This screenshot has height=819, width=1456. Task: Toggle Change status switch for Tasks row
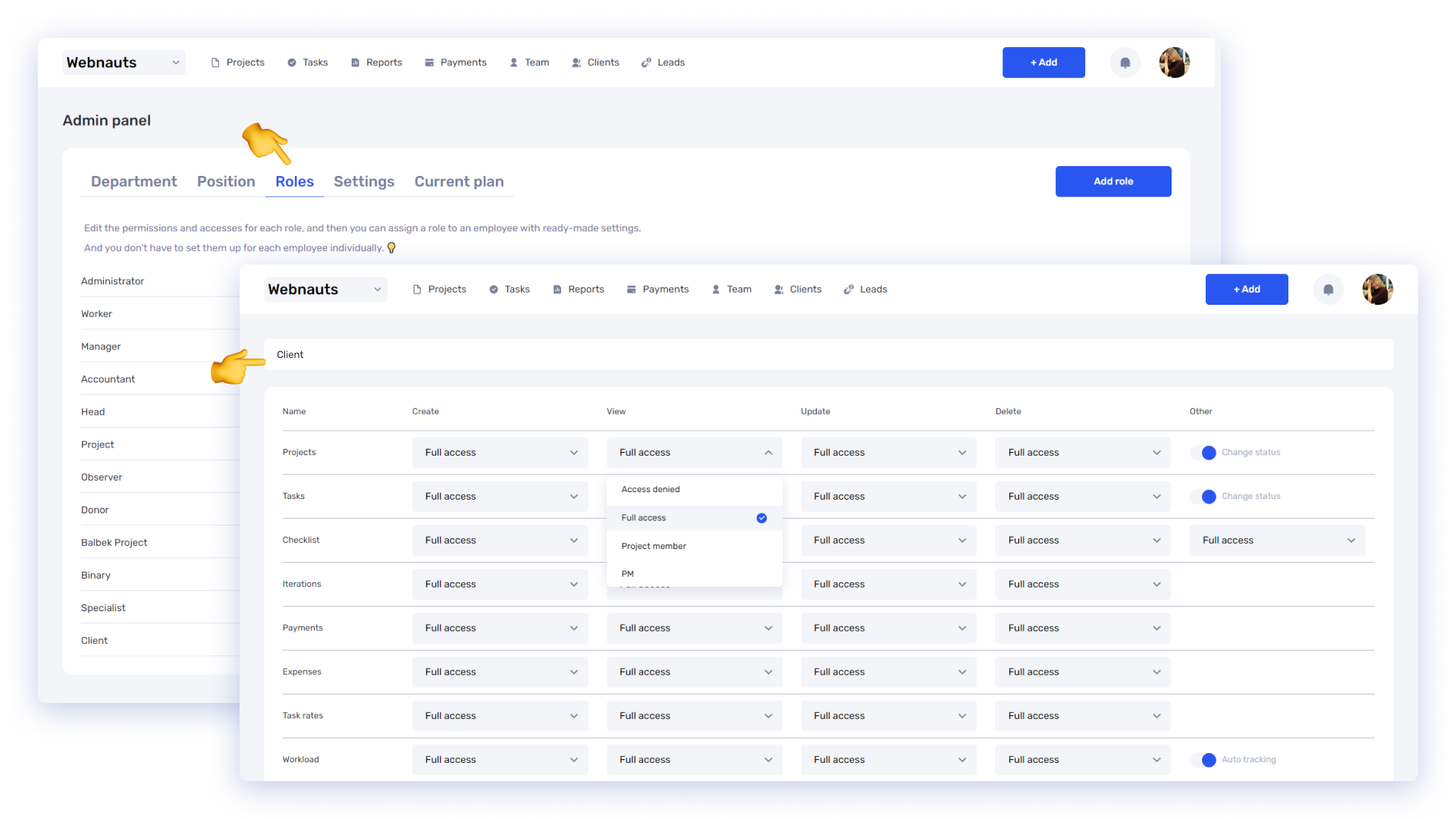click(1203, 496)
